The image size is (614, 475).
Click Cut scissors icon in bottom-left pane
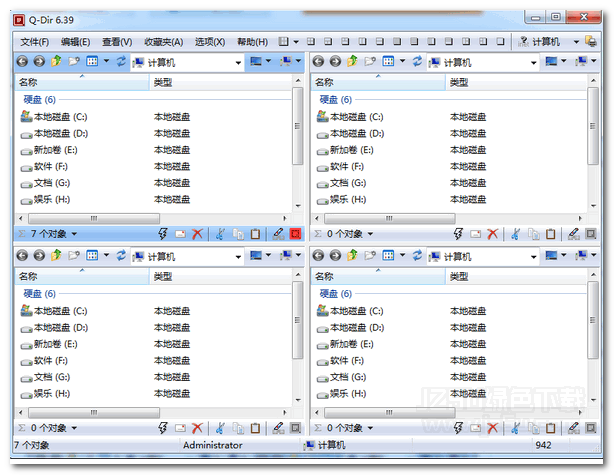click(220, 428)
